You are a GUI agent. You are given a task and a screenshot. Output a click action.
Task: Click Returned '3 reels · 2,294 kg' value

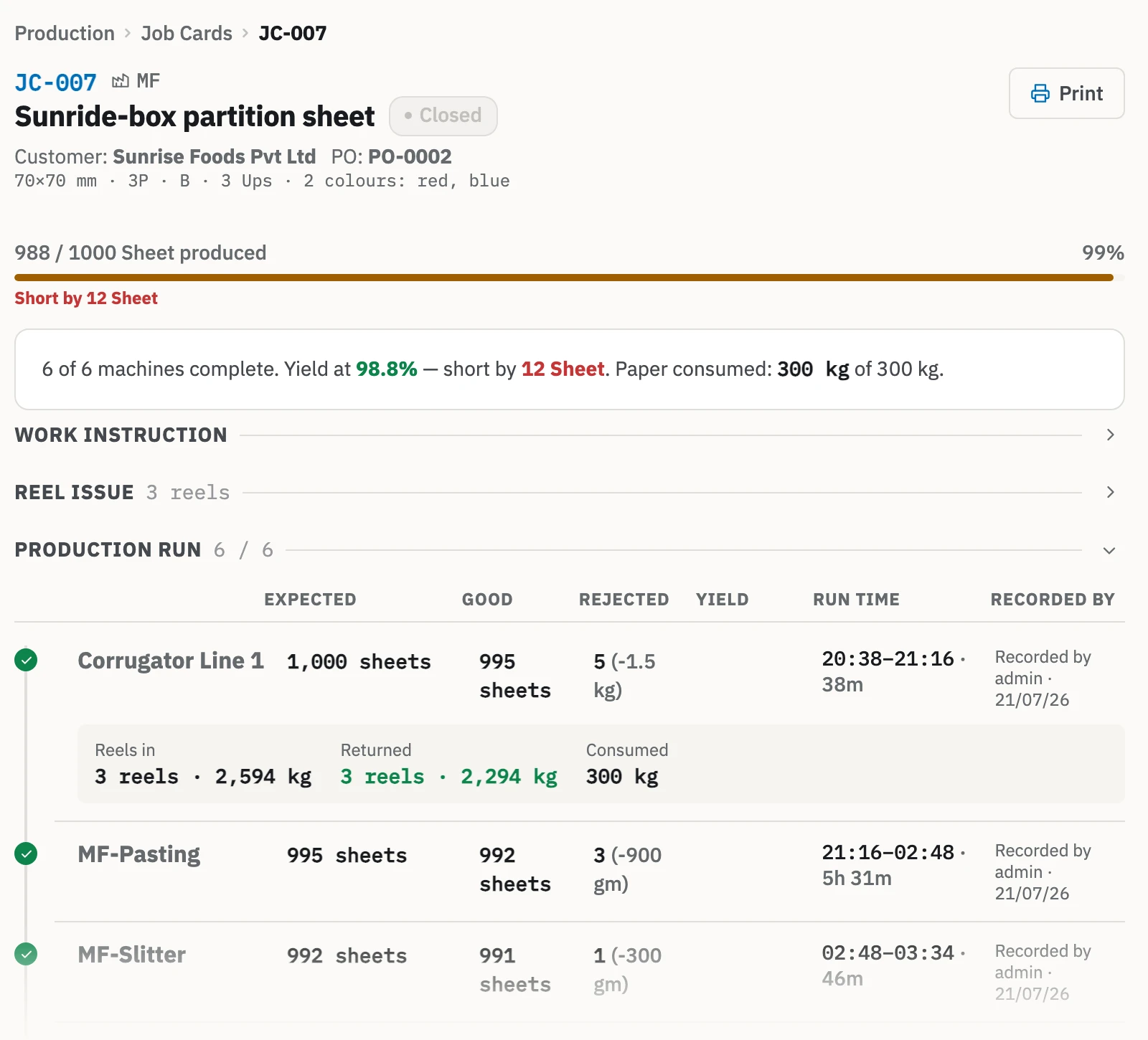448,777
